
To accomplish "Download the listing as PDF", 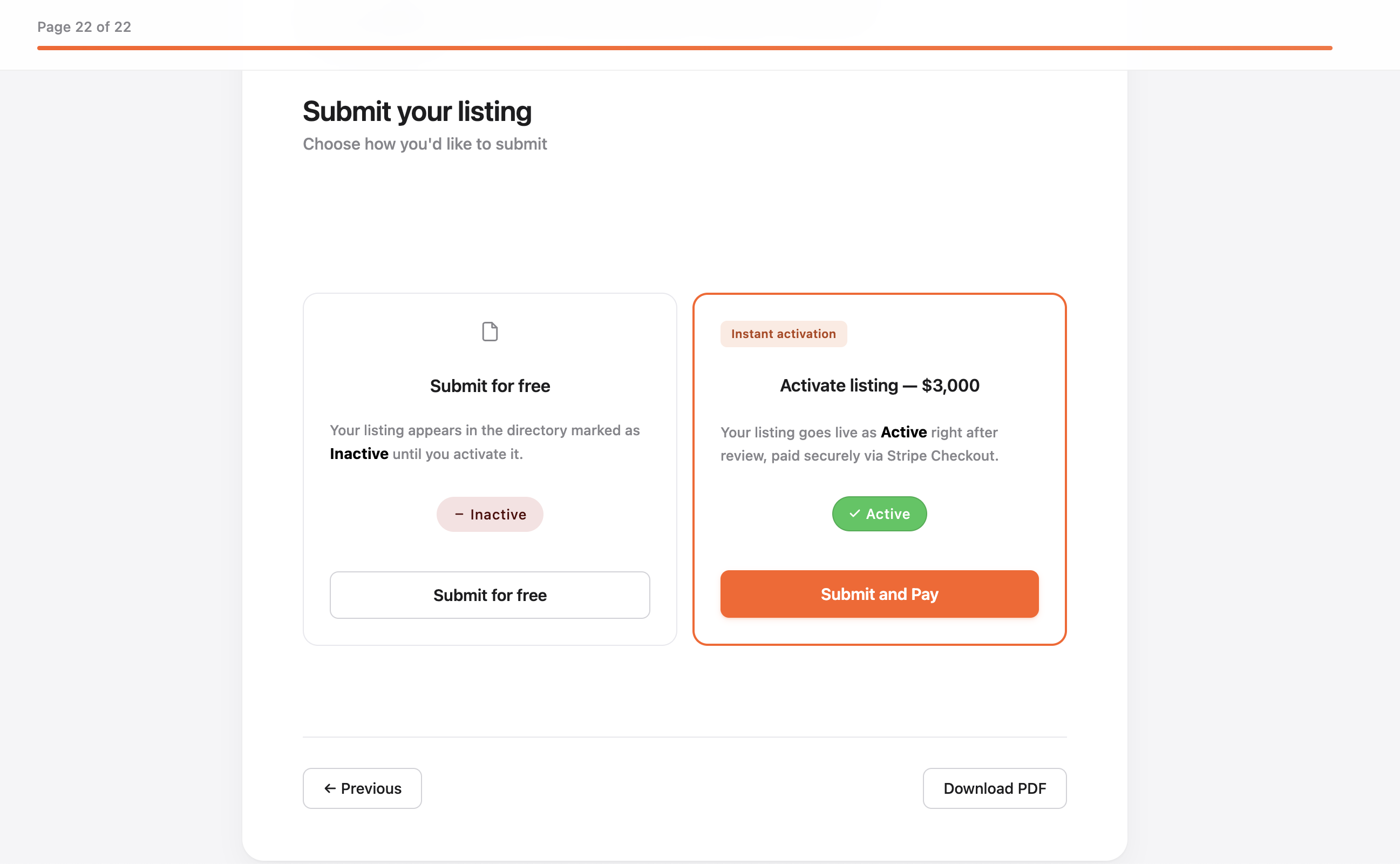I will pyautogui.click(x=995, y=788).
